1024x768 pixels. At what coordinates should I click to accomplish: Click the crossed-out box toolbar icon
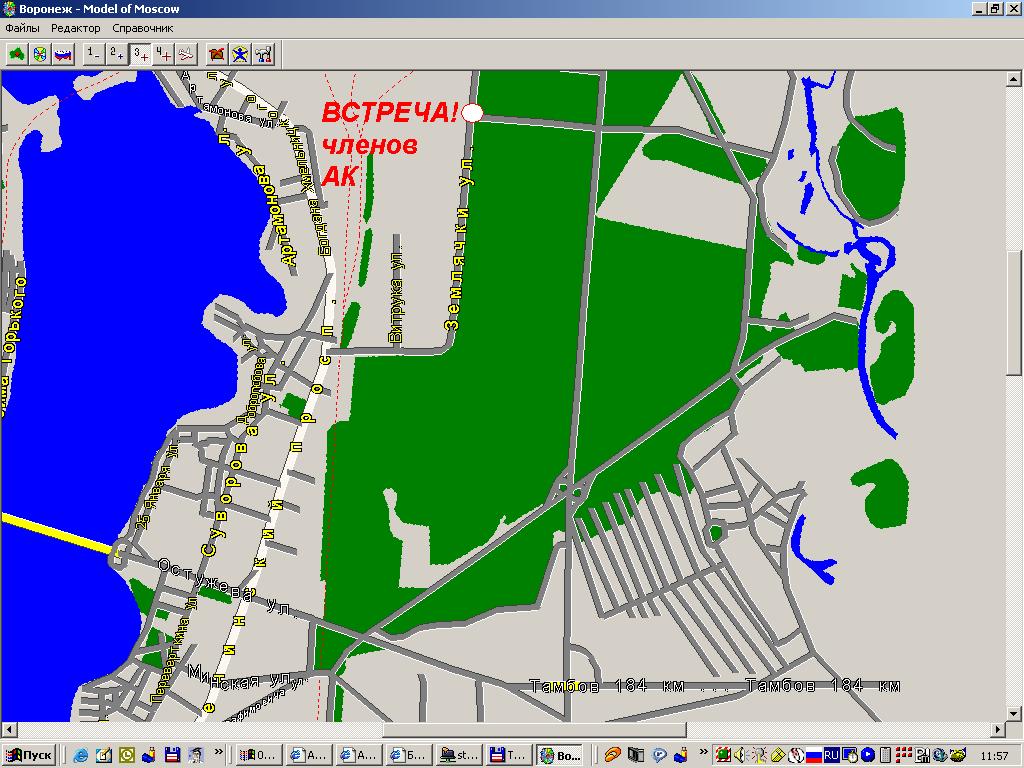pyautogui.click(x=216, y=54)
